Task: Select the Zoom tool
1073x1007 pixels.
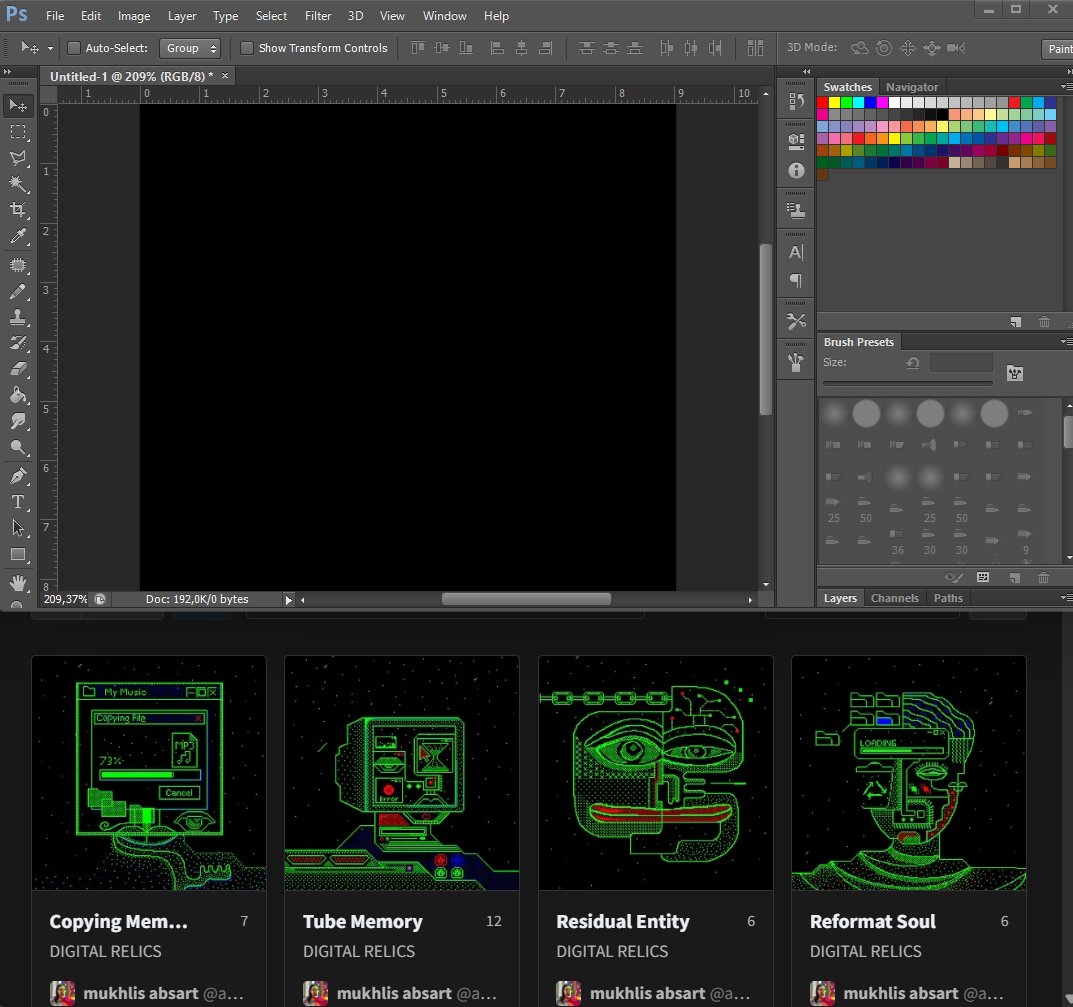Action: pyautogui.click(x=18, y=448)
